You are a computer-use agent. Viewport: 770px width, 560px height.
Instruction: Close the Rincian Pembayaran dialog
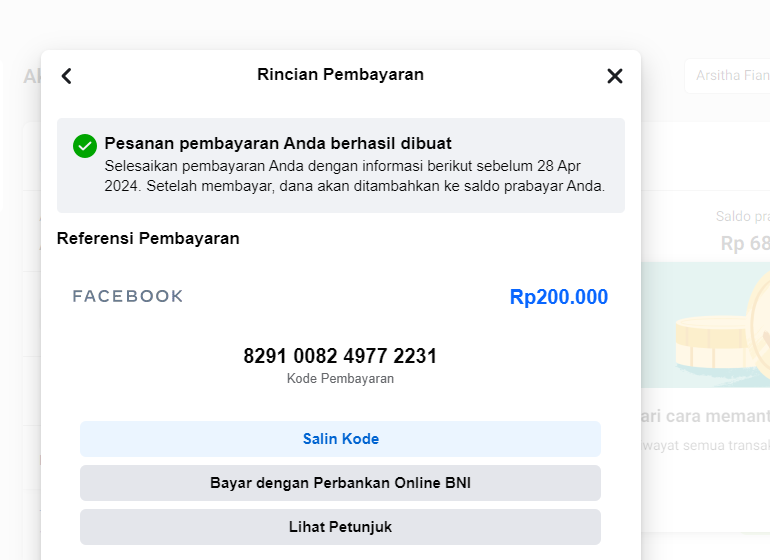click(x=615, y=76)
